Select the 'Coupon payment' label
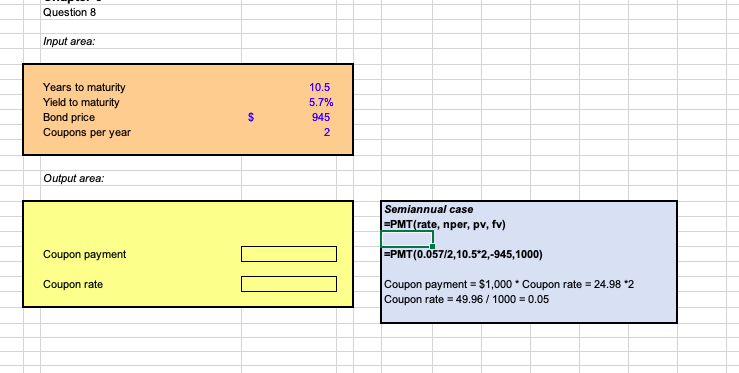The width and height of the screenshot is (739, 373). (x=84, y=255)
